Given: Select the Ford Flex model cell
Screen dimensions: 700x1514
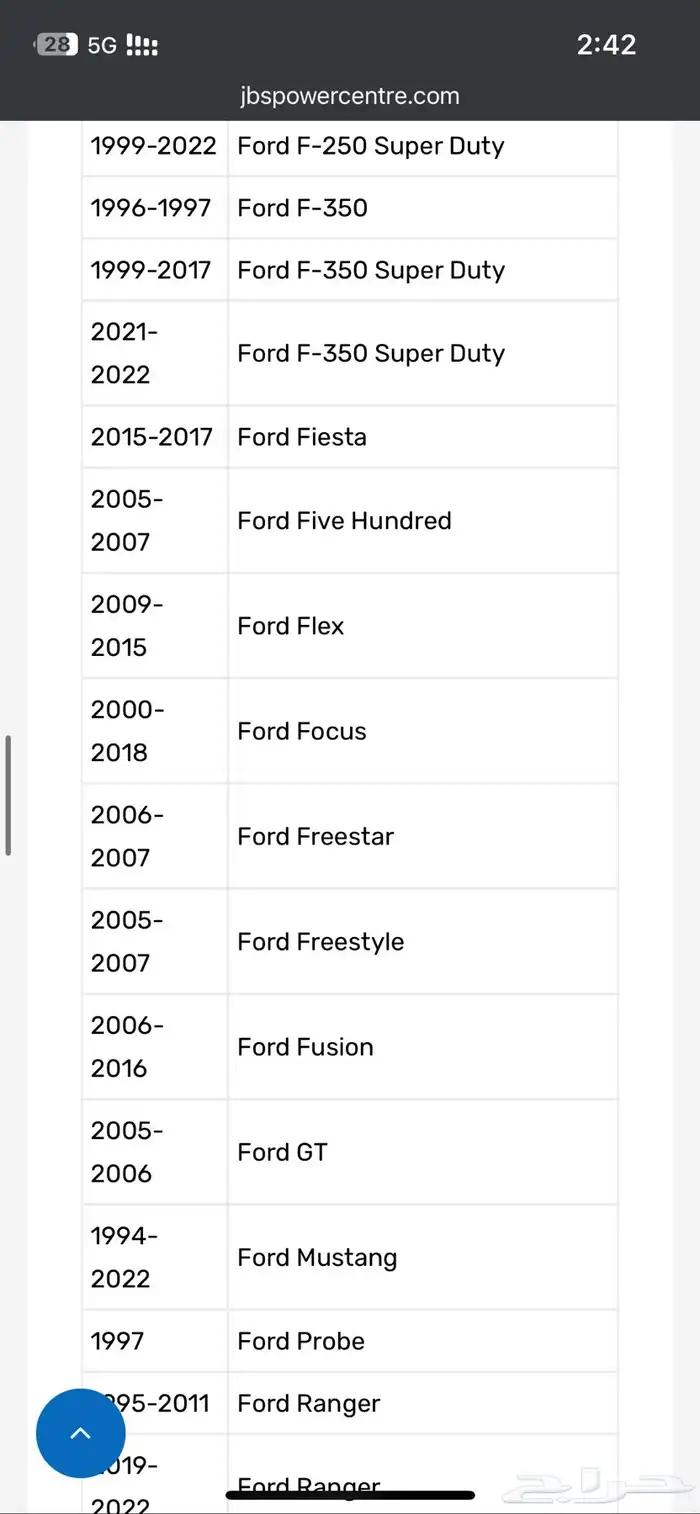Looking at the screenshot, I should [x=291, y=626].
